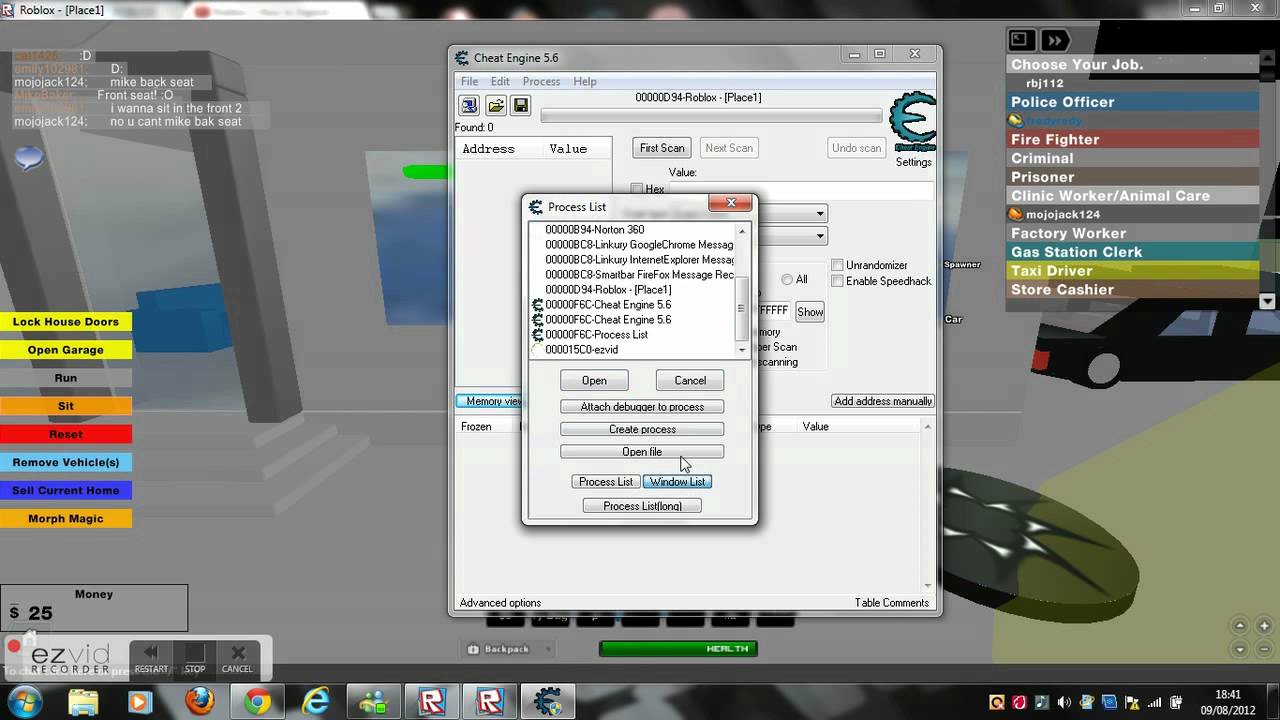Click Attach debugger to process
Image resolution: width=1280 pixels, height=720 pixels.
[642, 407]
